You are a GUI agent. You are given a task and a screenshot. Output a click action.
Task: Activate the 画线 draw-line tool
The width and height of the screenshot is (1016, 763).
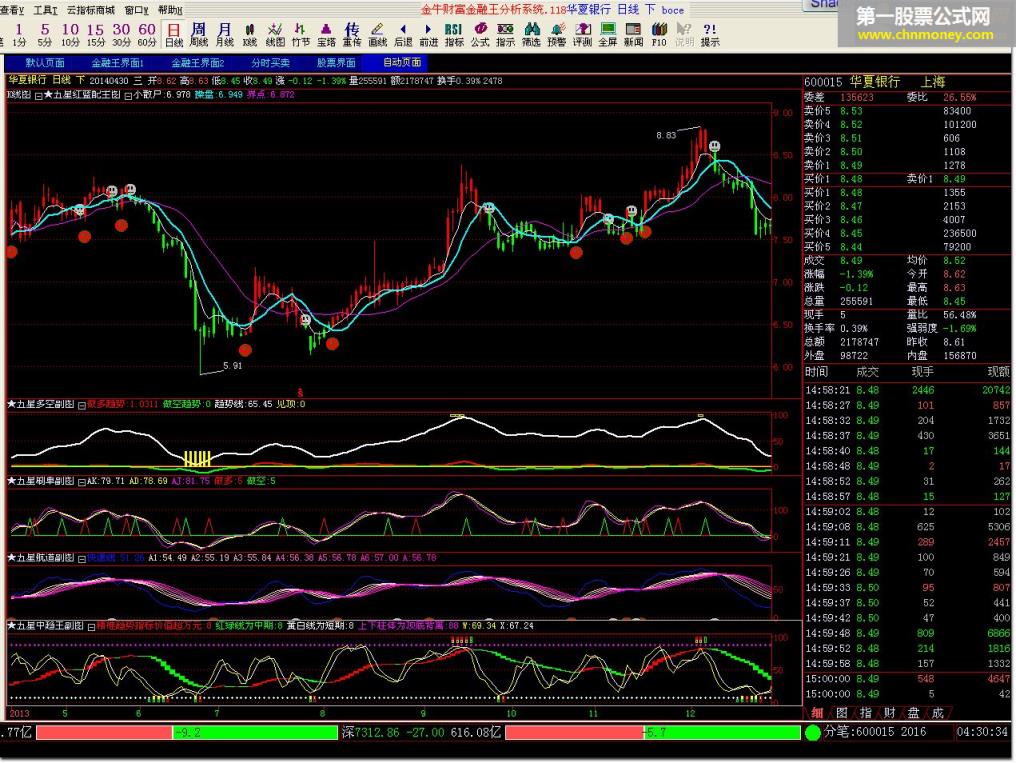click(377, 34)
